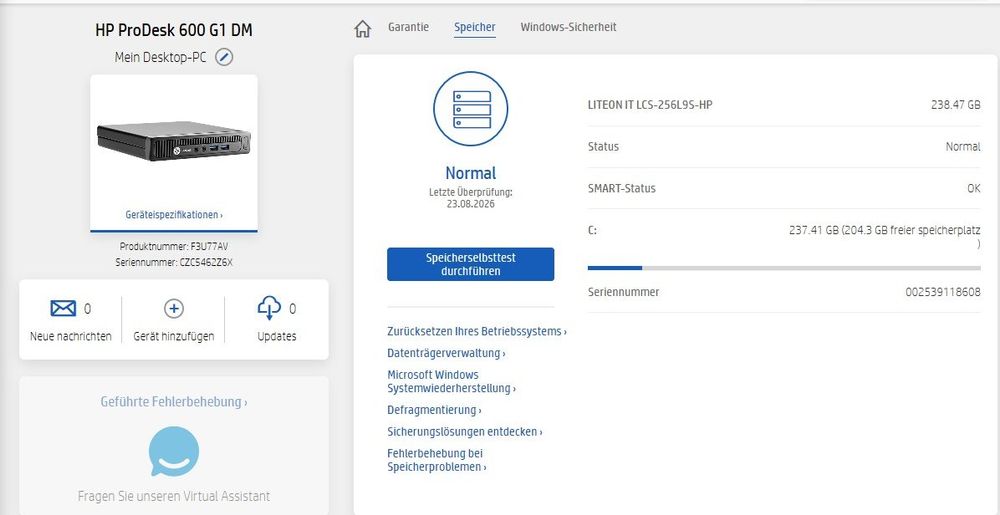Click the HP ProDesk 600 G1 DM title
The image size is (1000, 515).
point(174,30)
